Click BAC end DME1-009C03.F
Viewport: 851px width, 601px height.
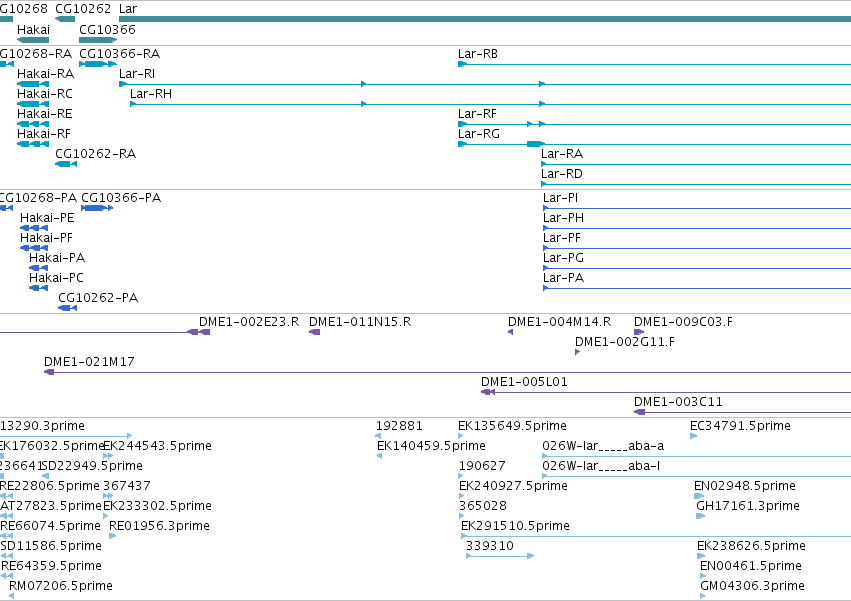point(683,322)
